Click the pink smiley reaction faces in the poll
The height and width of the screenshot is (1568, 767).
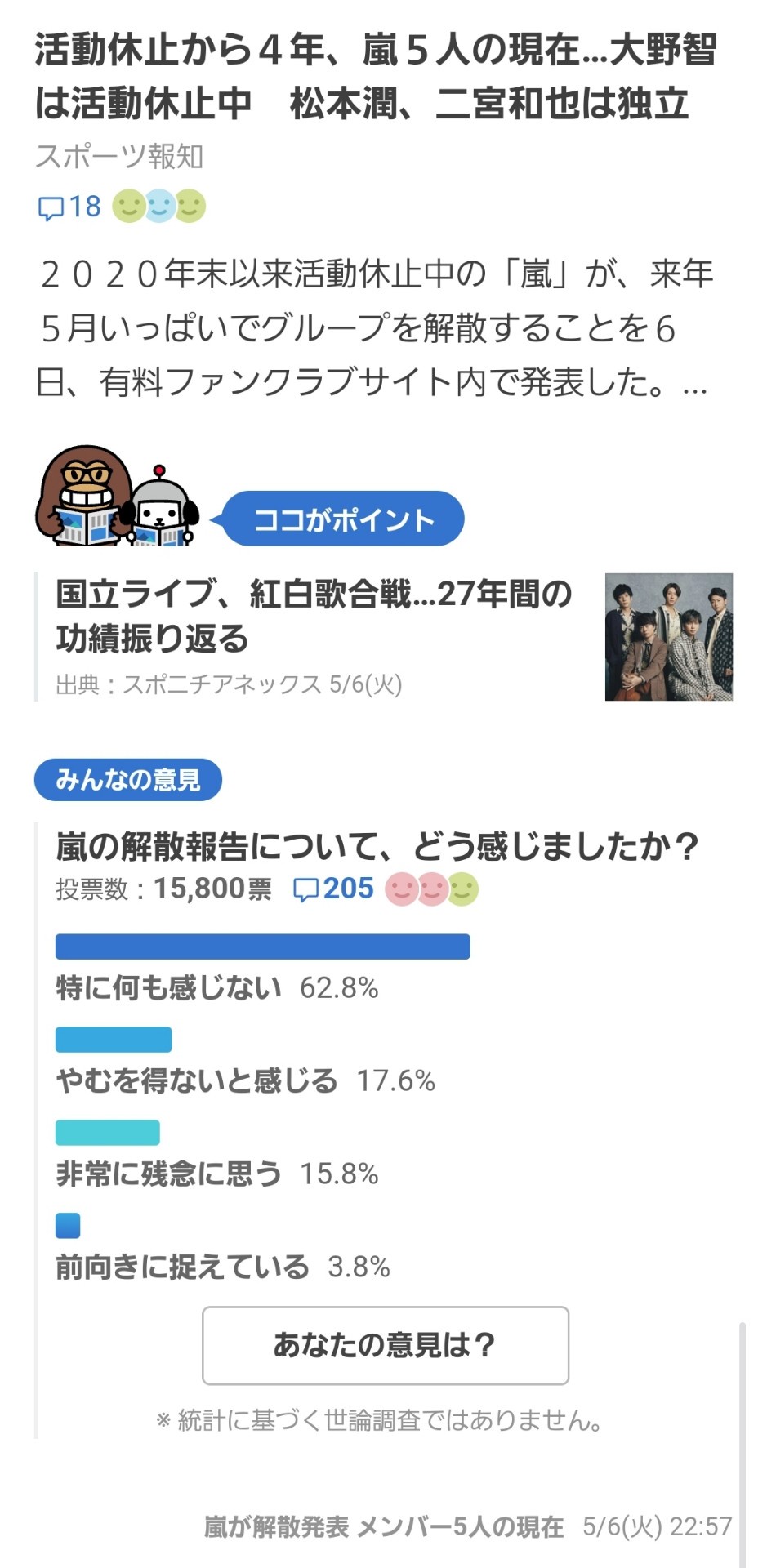pos(430,889)
